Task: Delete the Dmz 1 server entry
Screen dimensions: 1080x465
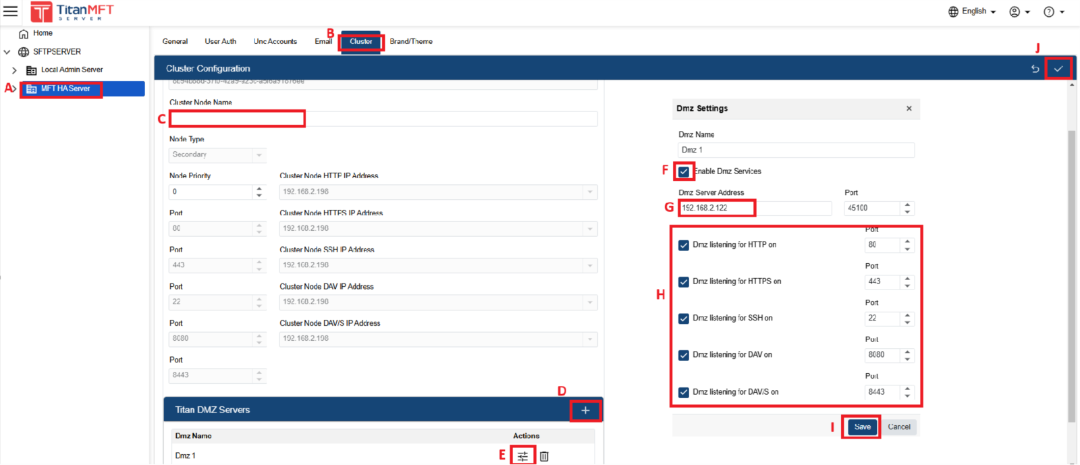Action: pos(544,456)
